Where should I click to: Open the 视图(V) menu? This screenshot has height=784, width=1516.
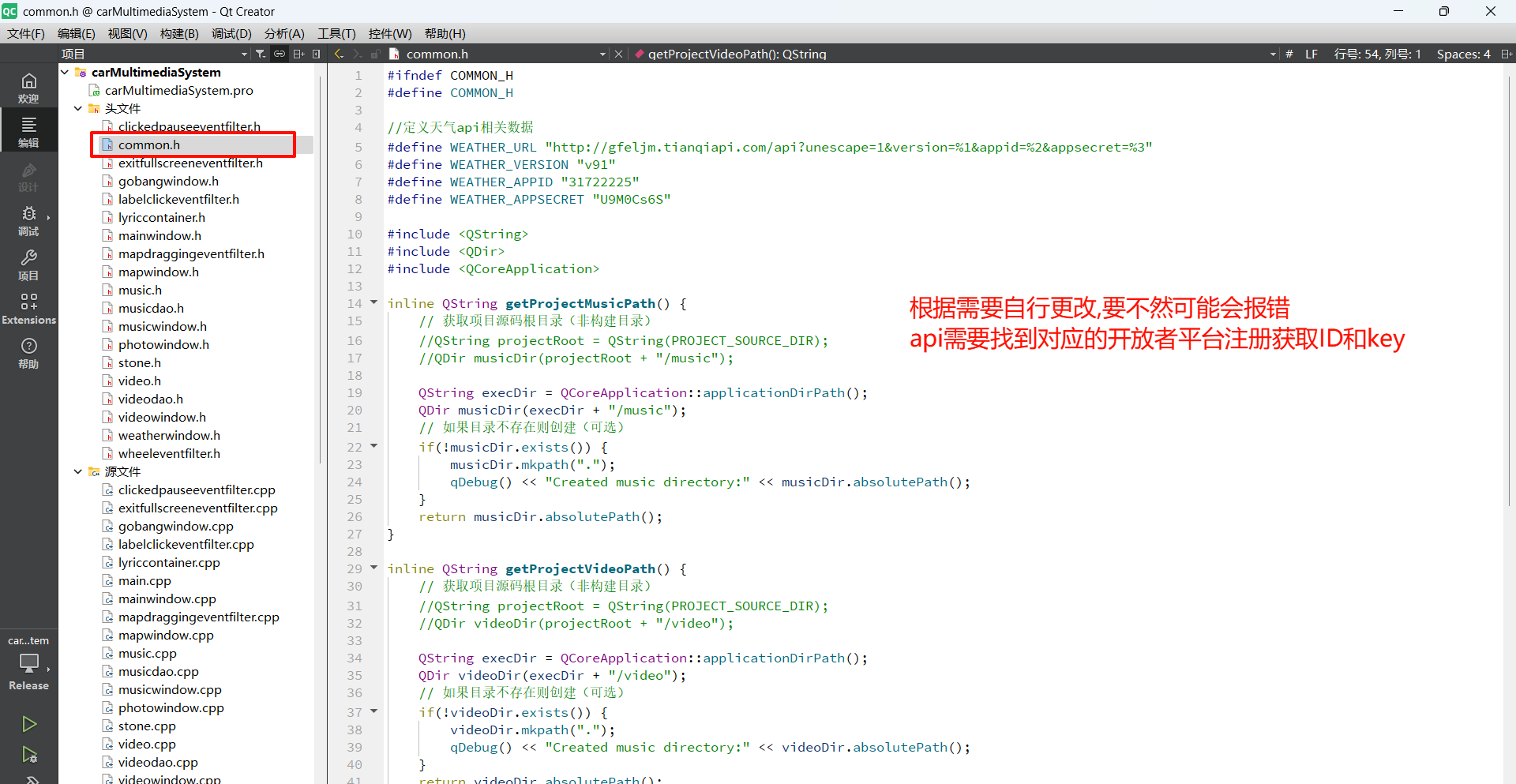click(x=128, y=33)
